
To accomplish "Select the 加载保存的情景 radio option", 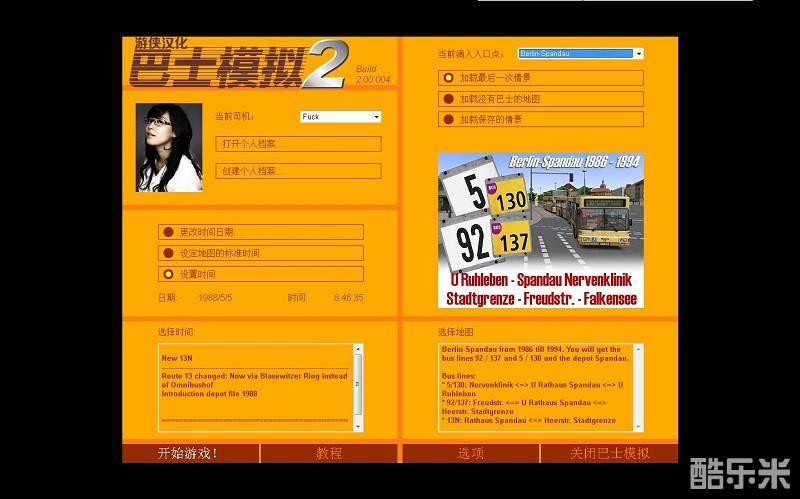I will 449,120.
